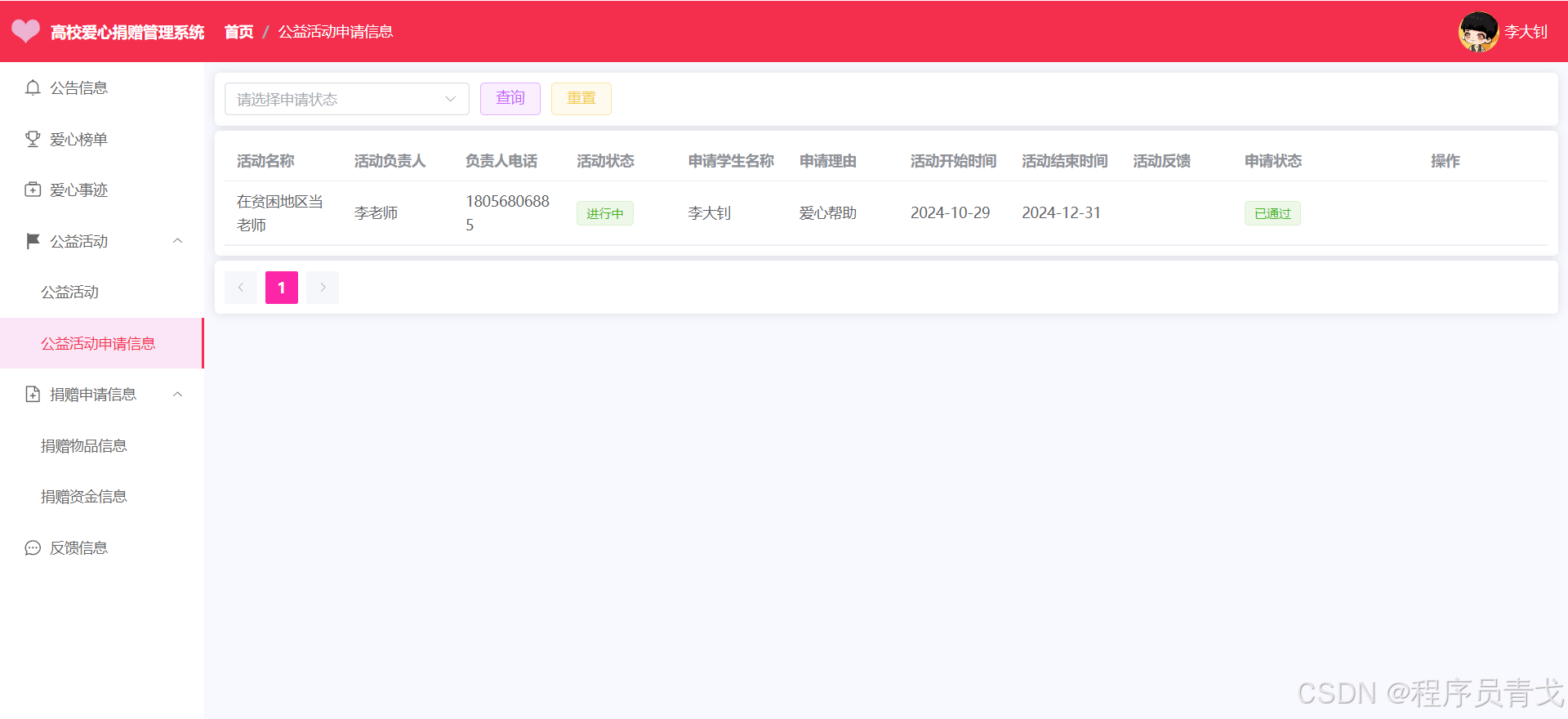Viewport: 1568px width, 719px height.
Task: Click the 申请状态 column header
Action: tap(1273, 161)
